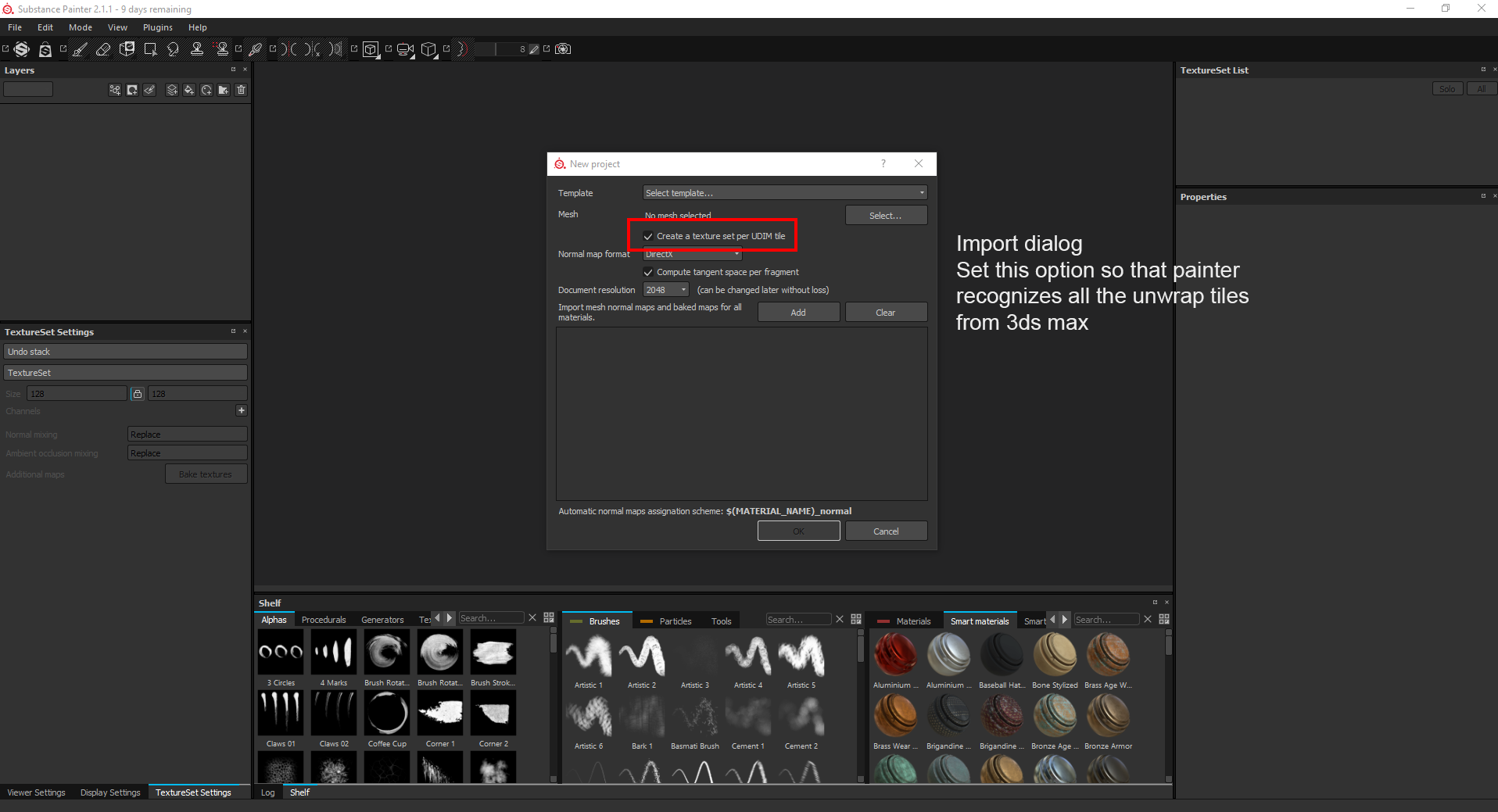The image size is (1498, 812).
Task: Click the Solo toggle in TextureSet List
Action: coord(1447,89)
